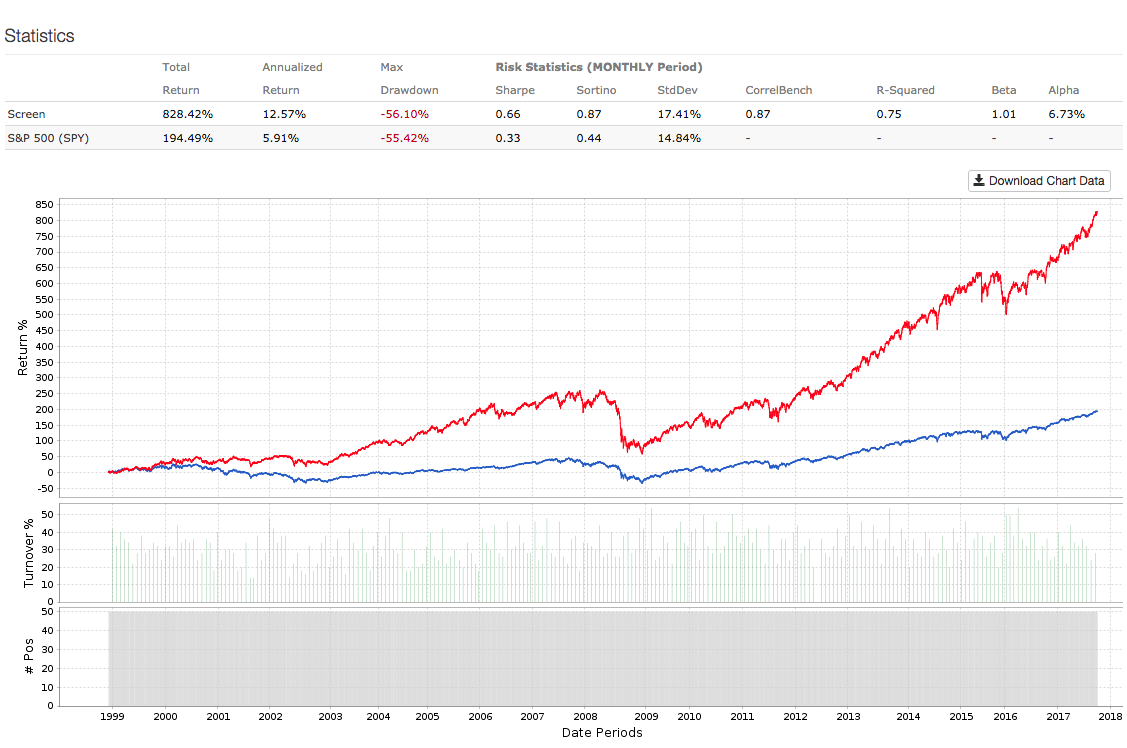This screenshot has width=1127, height=748.
Task: Select the S&P 500 (SPY) row label
Action: point(48,138)
